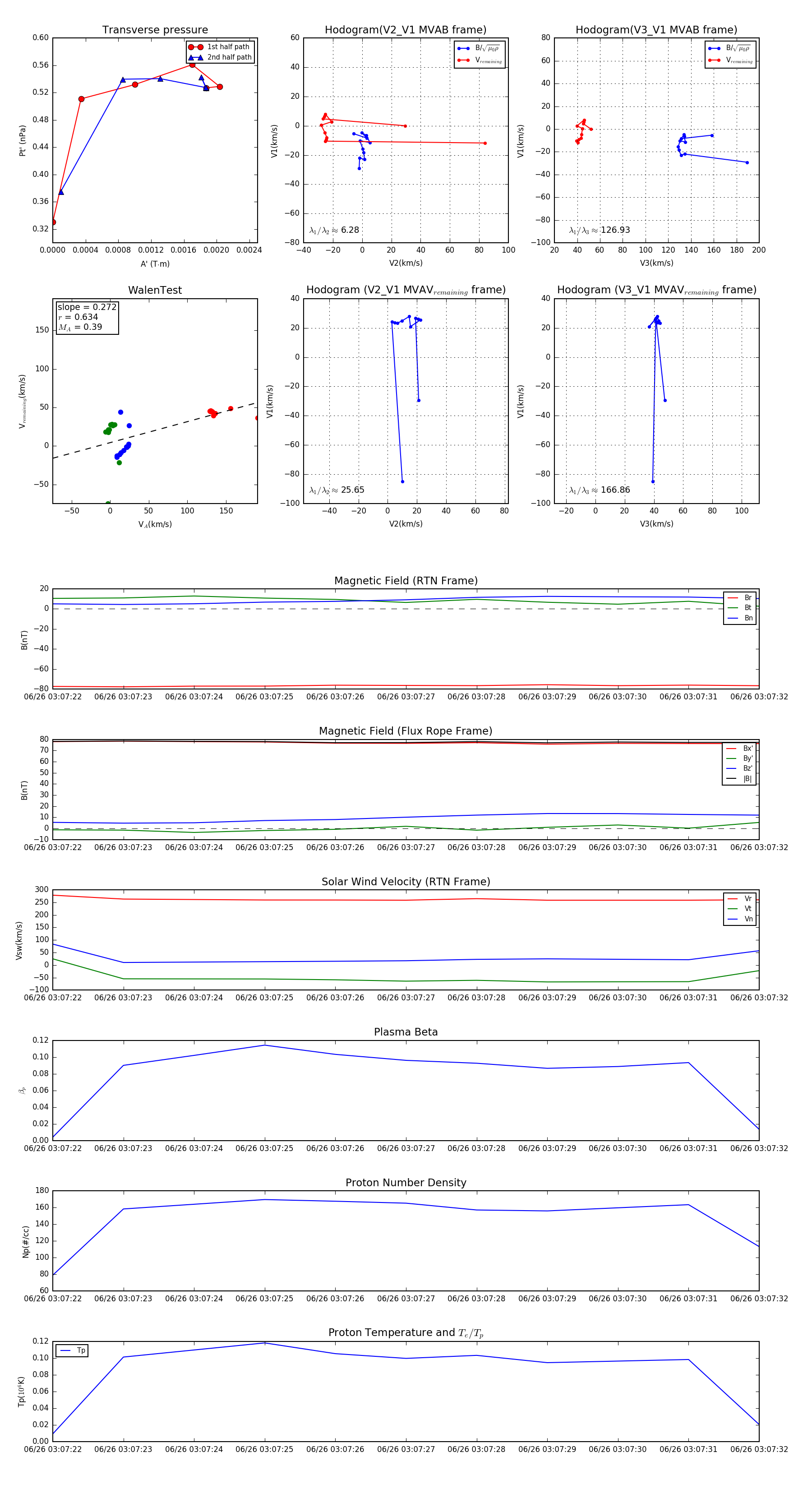Click the 'Hodogram(V2_V1 MVAB frame)' title

pyautogui.click(x=406, y=30)
